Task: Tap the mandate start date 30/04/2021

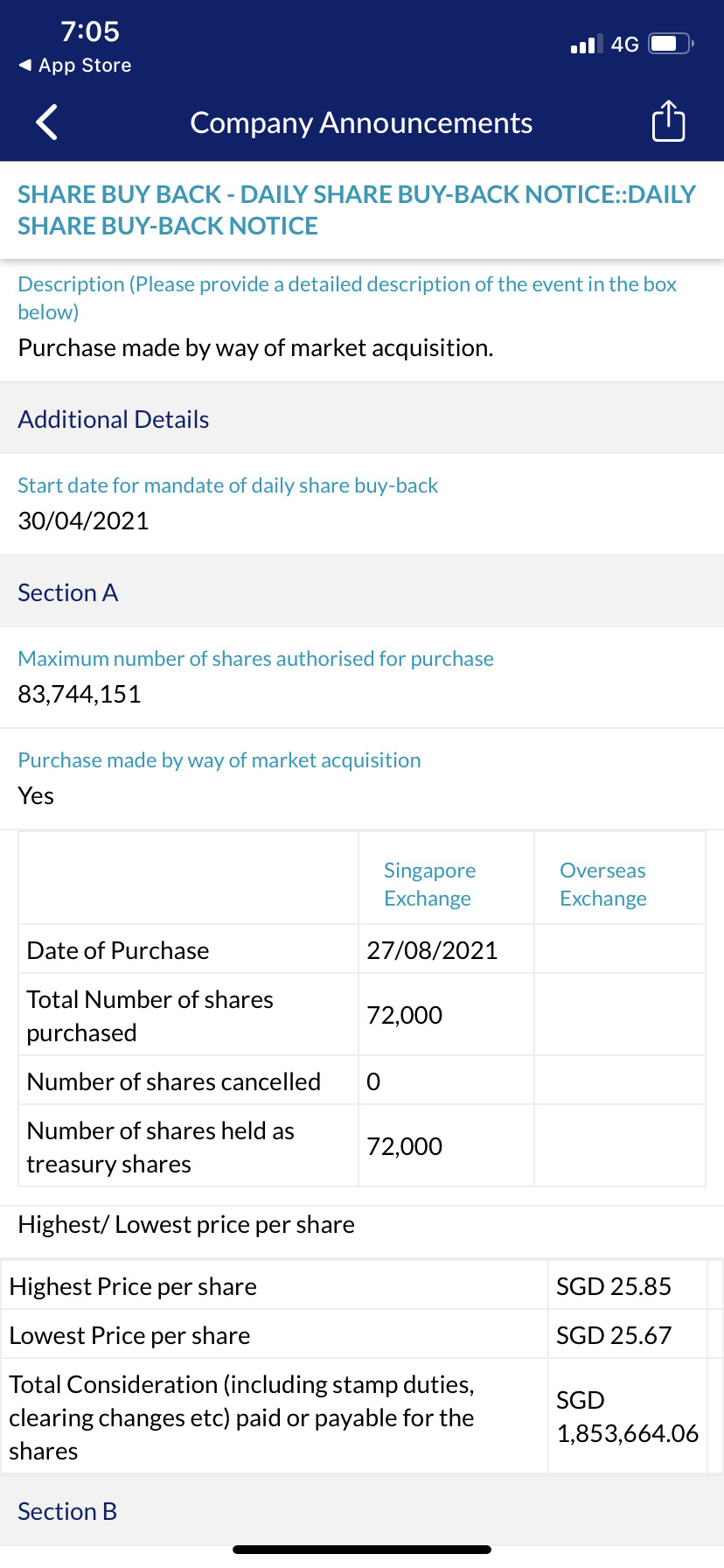Action: click(84, 521)
